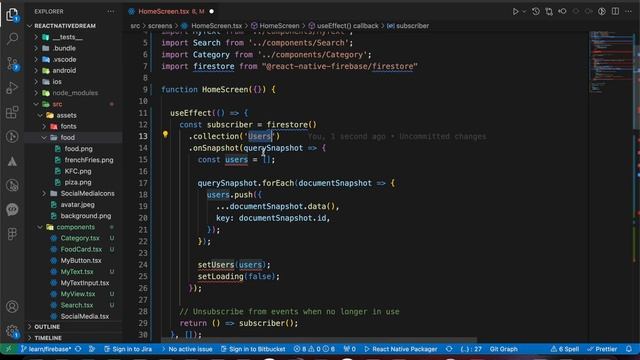This screenshot has height=360, width=640.
Task: Open file history timeline icon in editor toolbar
Action: pos(536,11)
